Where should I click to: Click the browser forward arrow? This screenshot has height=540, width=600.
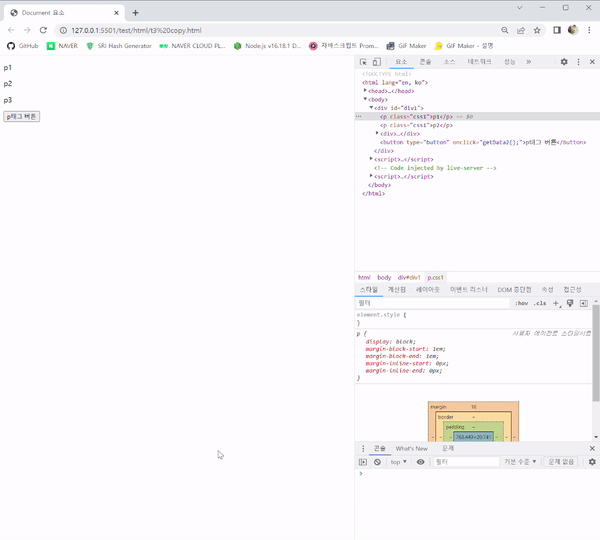pos(27,30)
